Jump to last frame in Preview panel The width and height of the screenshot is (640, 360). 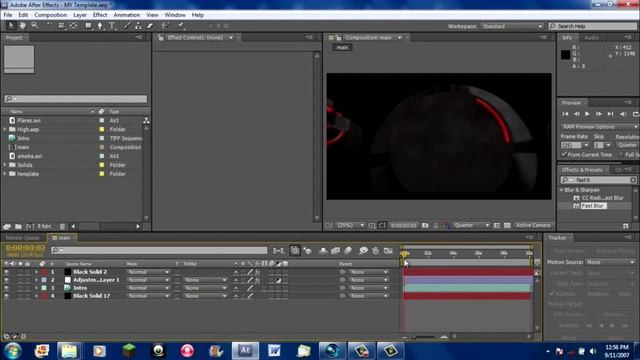(610, 114)
